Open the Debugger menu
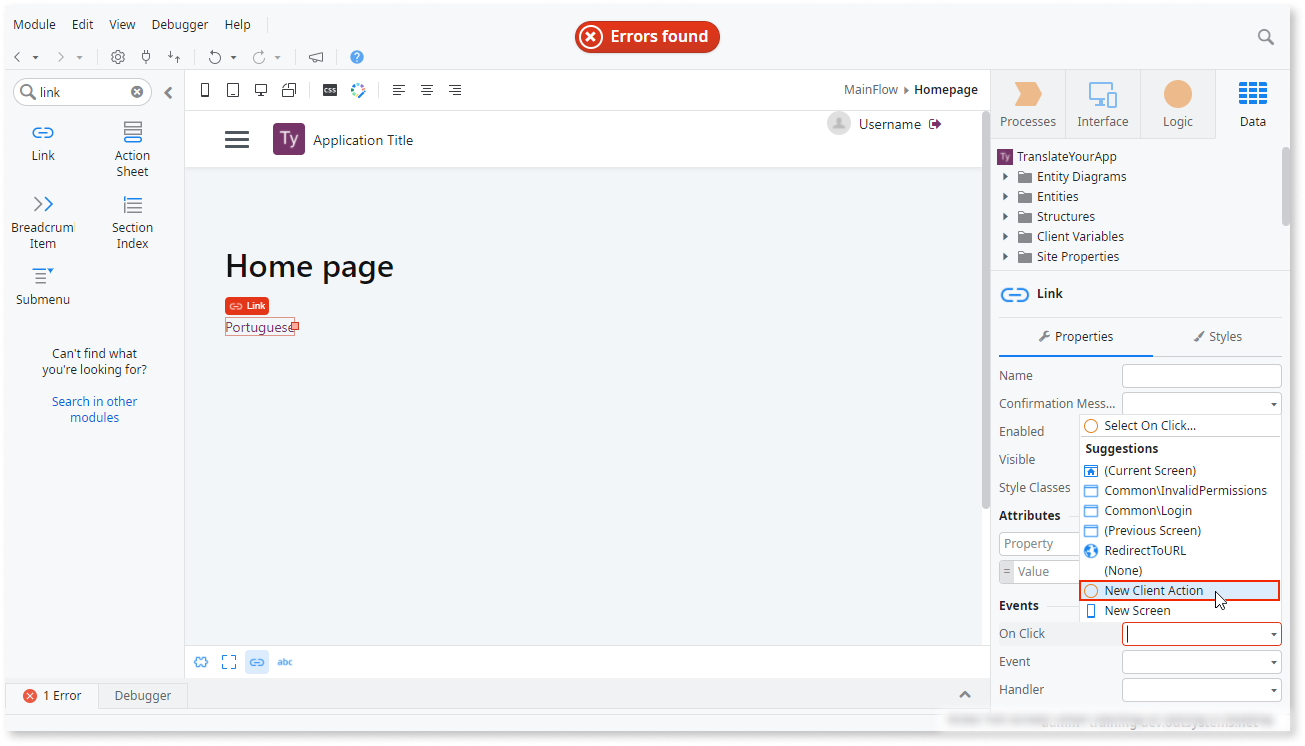 [179, 24]
